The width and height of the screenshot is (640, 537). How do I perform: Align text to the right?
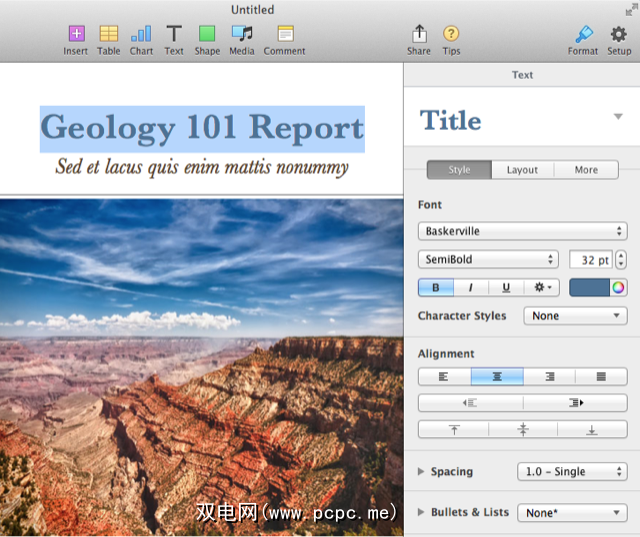coord(549,377)
